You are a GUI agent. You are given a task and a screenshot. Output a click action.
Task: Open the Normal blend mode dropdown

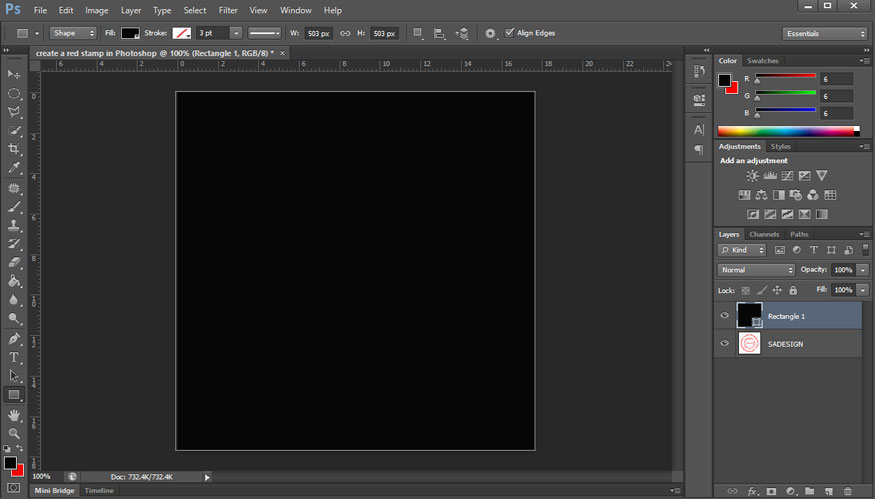coord(756,270)
